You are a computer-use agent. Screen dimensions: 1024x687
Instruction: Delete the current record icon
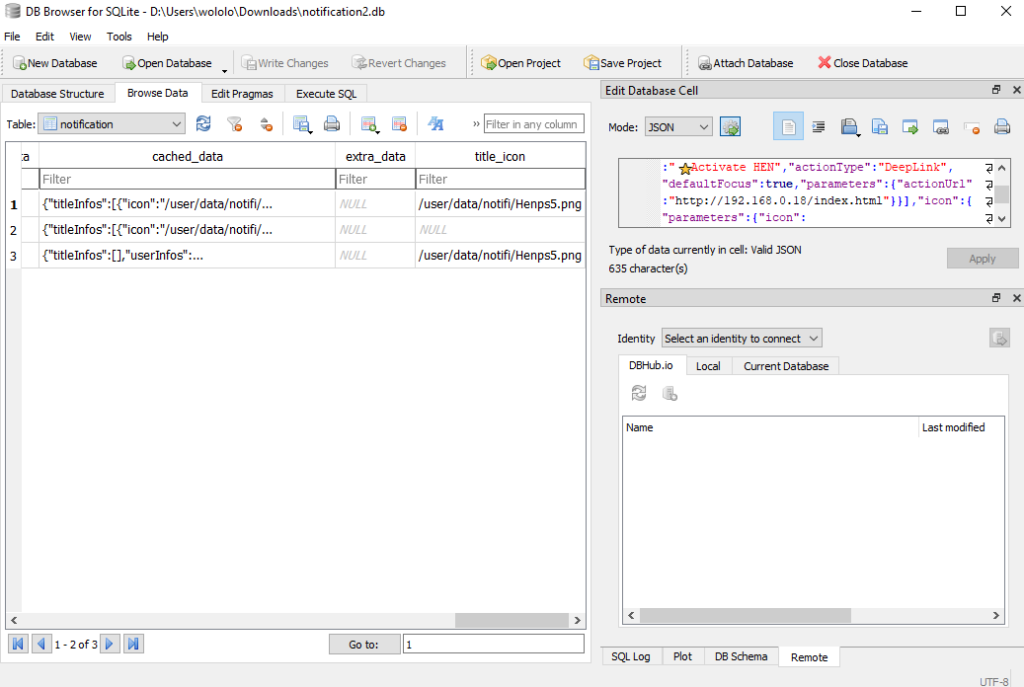pos(399,124)
